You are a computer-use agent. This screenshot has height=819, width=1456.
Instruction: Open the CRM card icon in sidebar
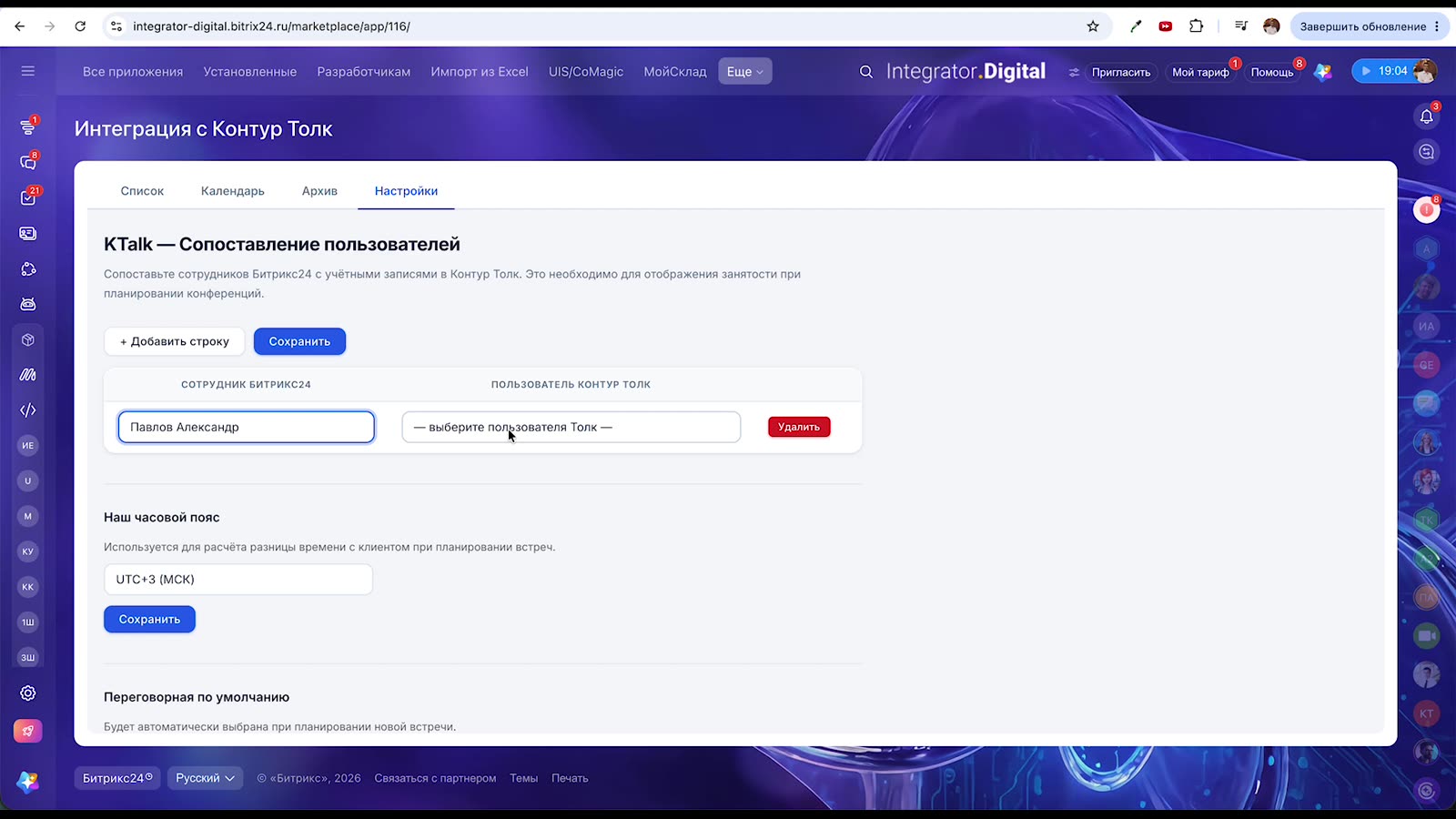pos(28,233)
